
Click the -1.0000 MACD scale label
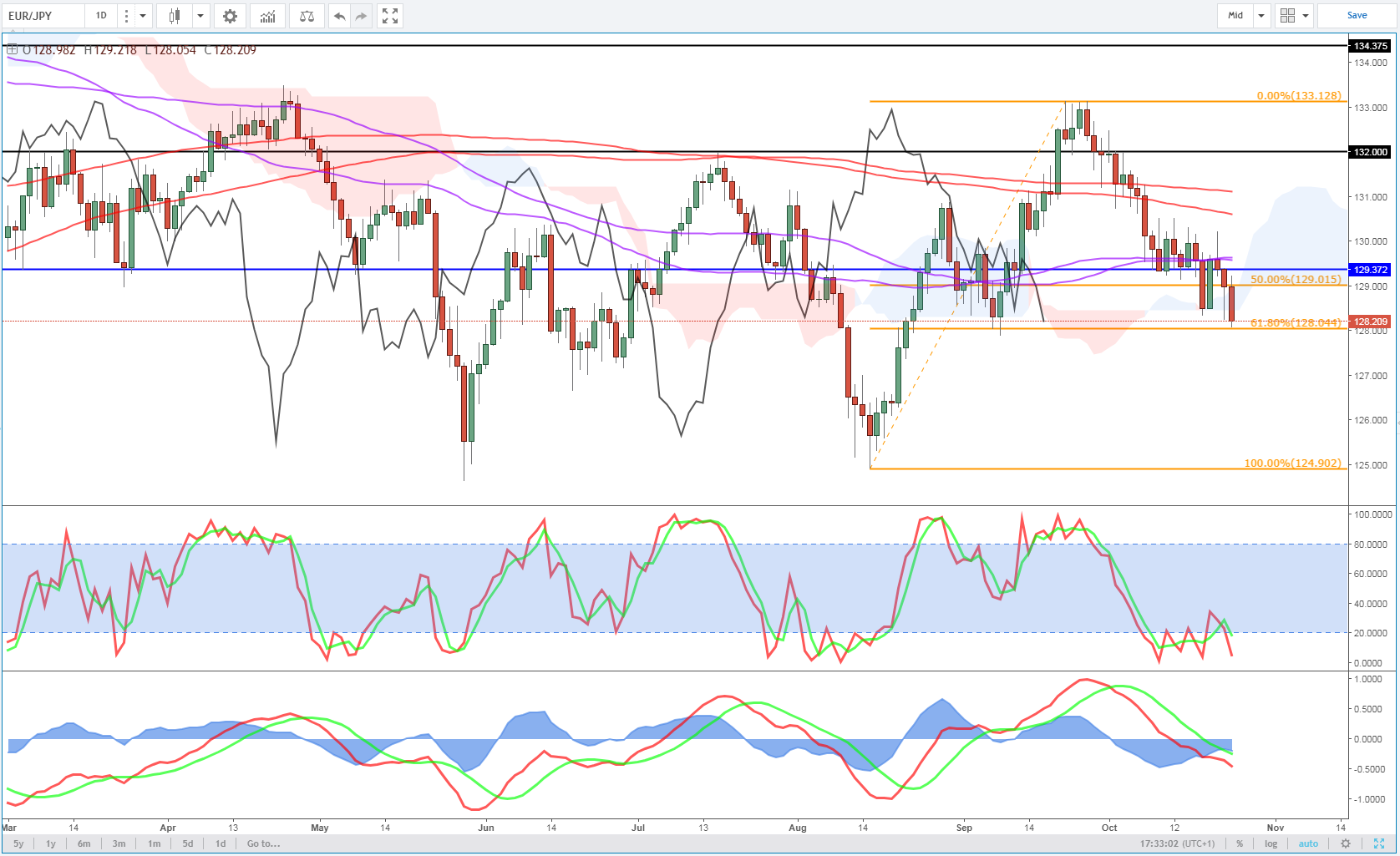[1370, 799]
